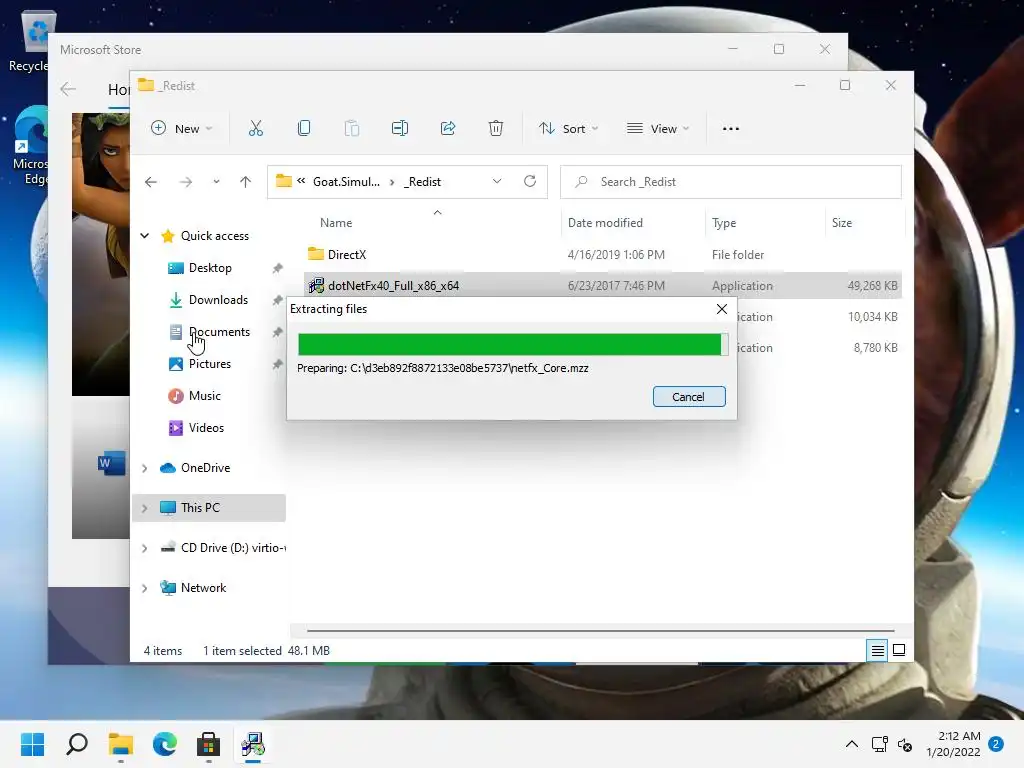Open Downloads in navigation pane
The image size is (1024, 768).
[218, 300]
